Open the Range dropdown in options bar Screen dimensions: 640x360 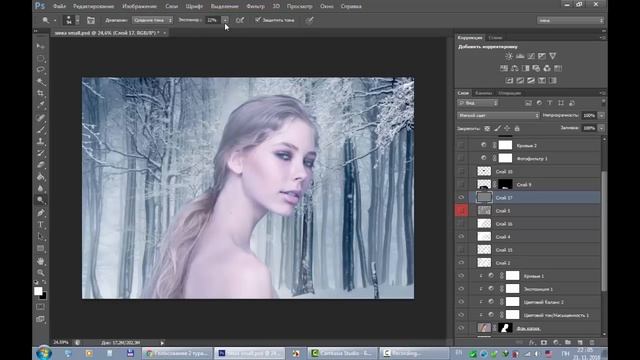pyautogui.click(x=152, y=20)
